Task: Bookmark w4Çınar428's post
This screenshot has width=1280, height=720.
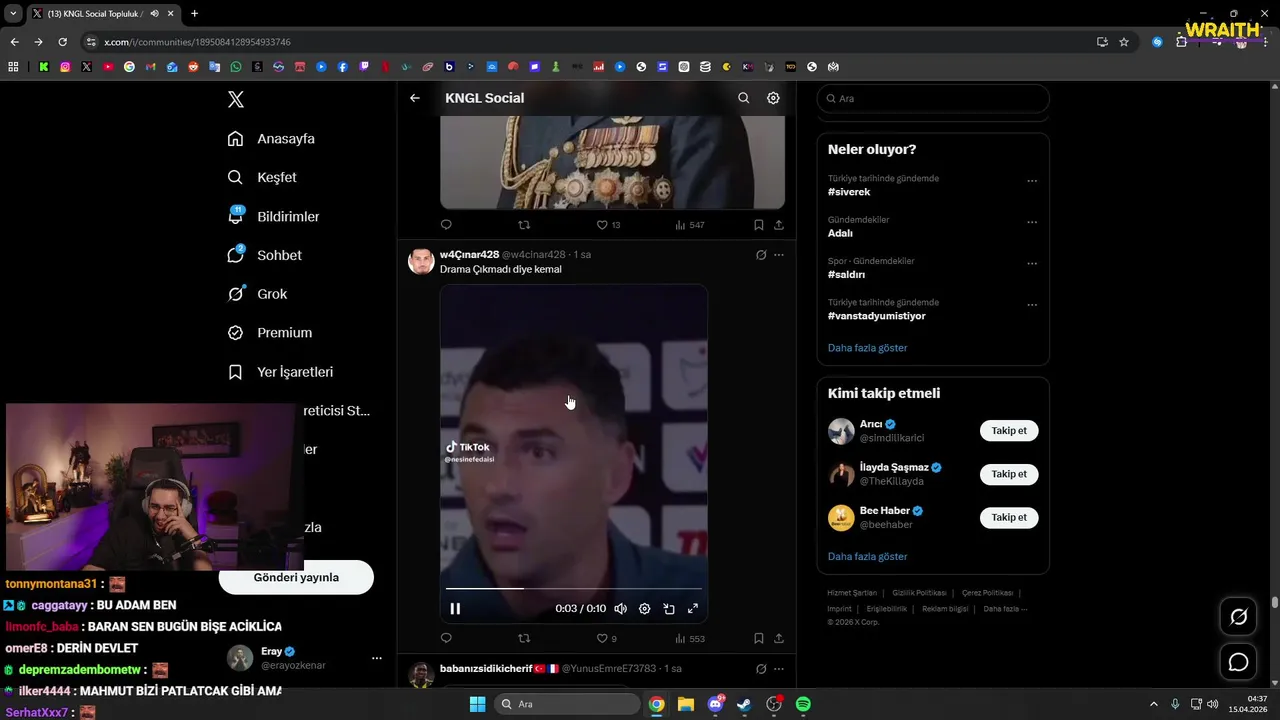Action: pyautogui.click(x=759, y=638)
